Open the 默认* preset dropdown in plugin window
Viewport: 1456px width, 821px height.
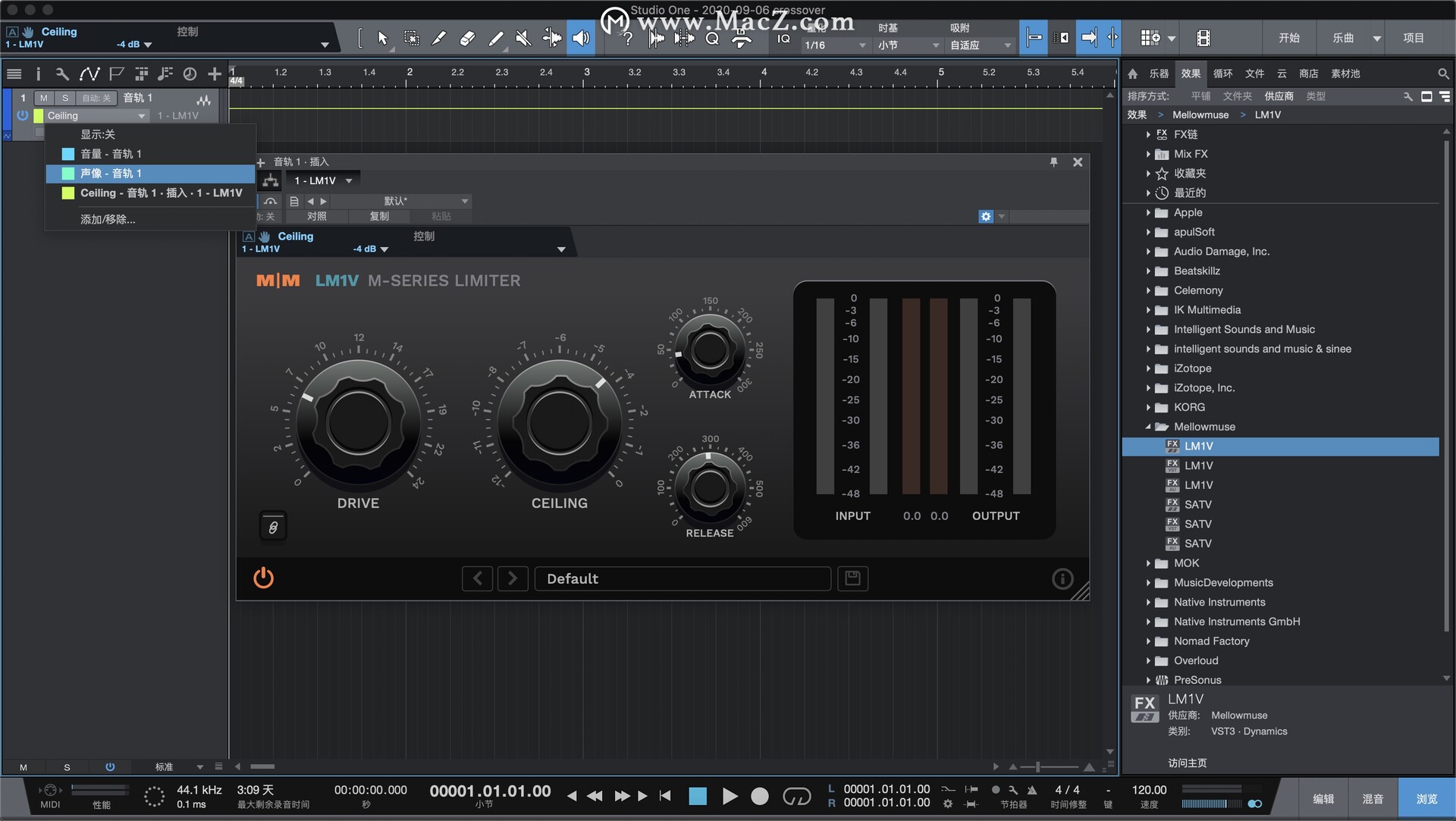tap(400, 201)
